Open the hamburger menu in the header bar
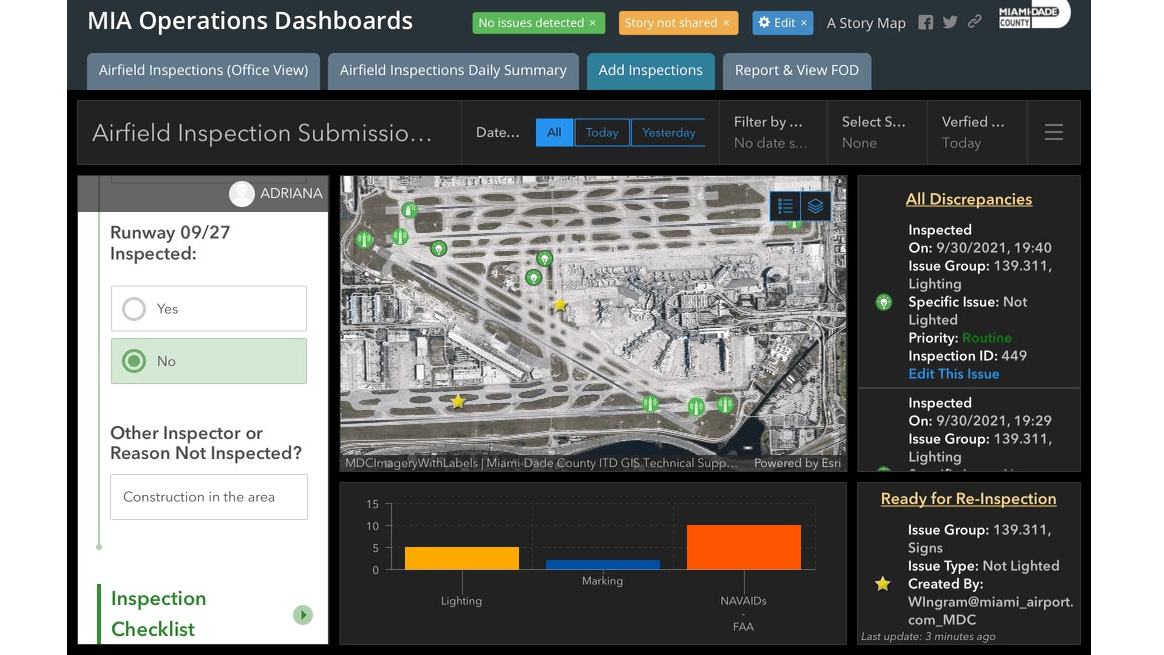1164x655 pixels. pos(1053,132)
